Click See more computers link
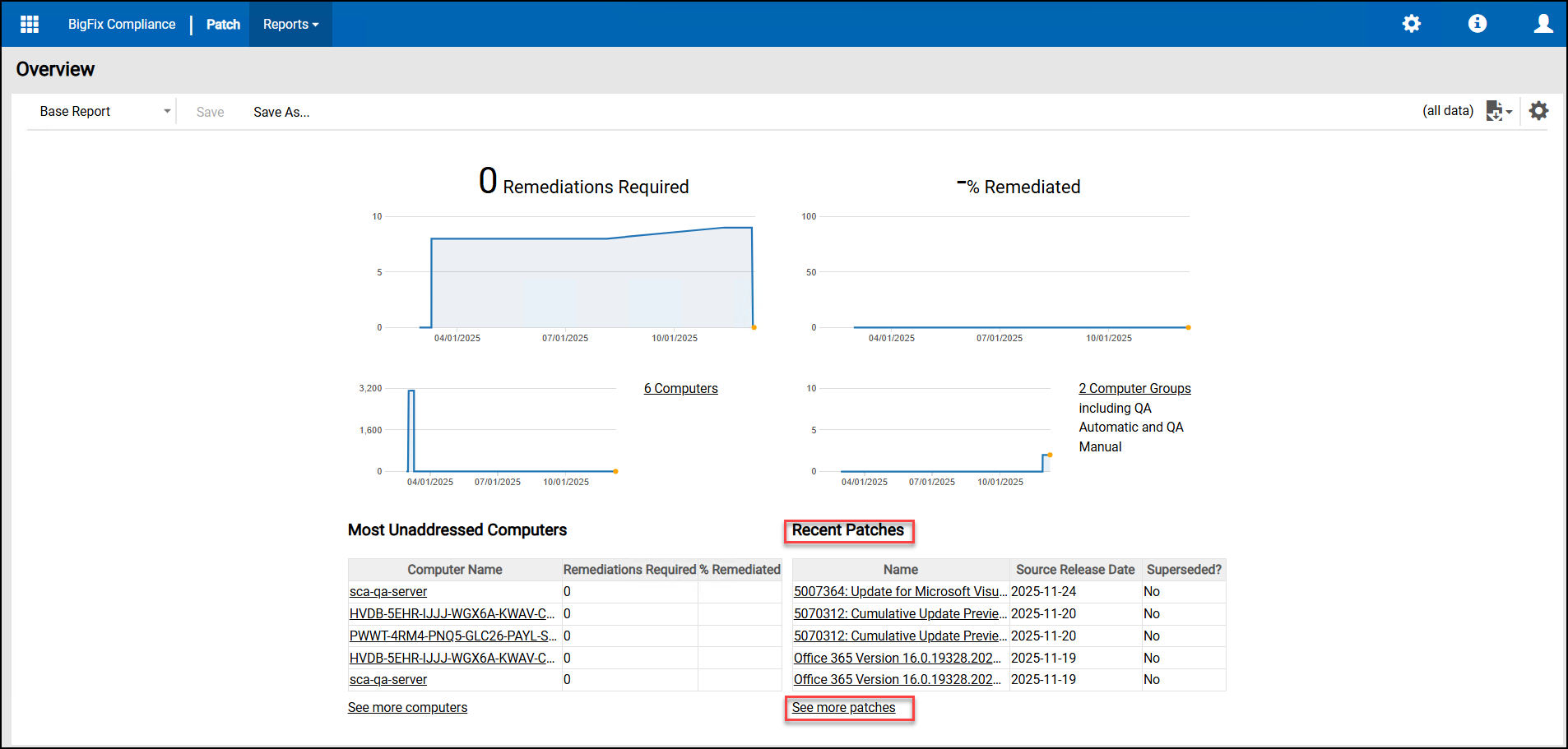This screenshot has height=749, width=1568. (x=407, y=708)
